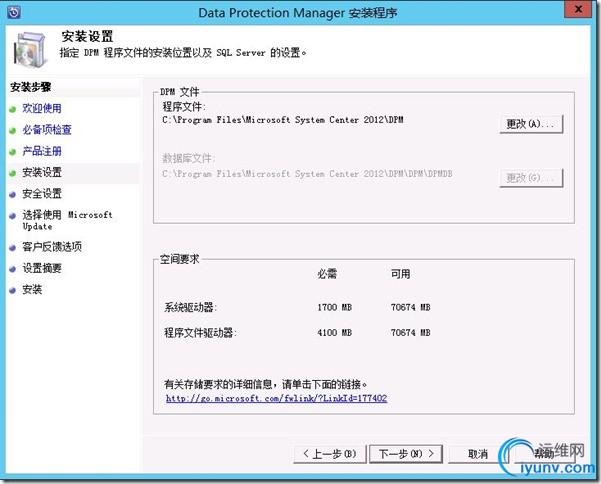This screenshot has height=484, width=601.
Task: Open help with 帮助 button
Action: tap(545, 454)
